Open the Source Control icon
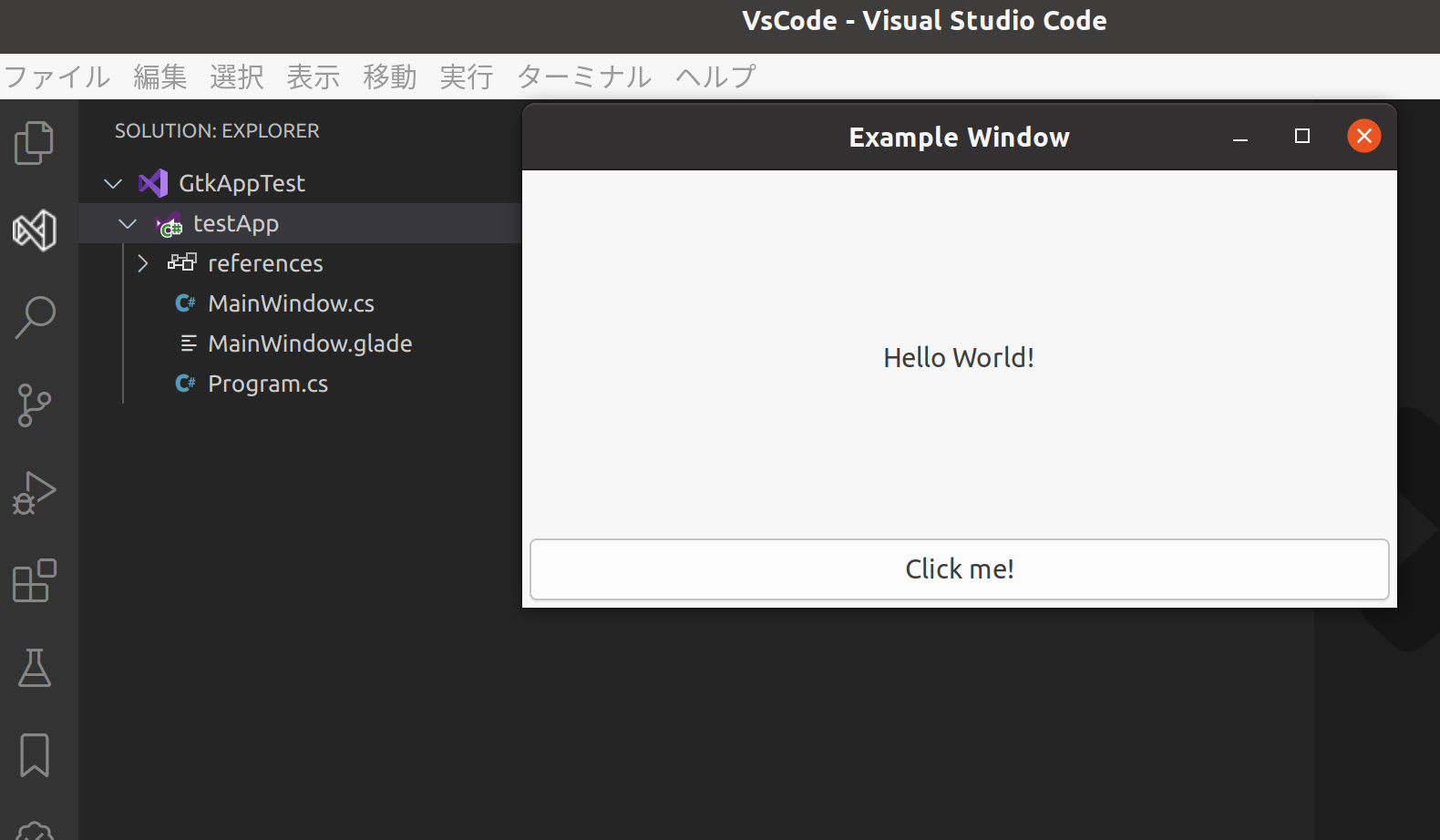 click(34, 405)
